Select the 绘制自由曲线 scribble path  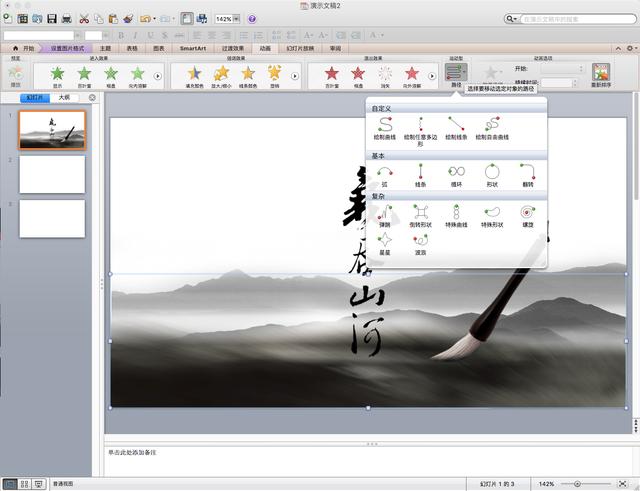point(492,129)
